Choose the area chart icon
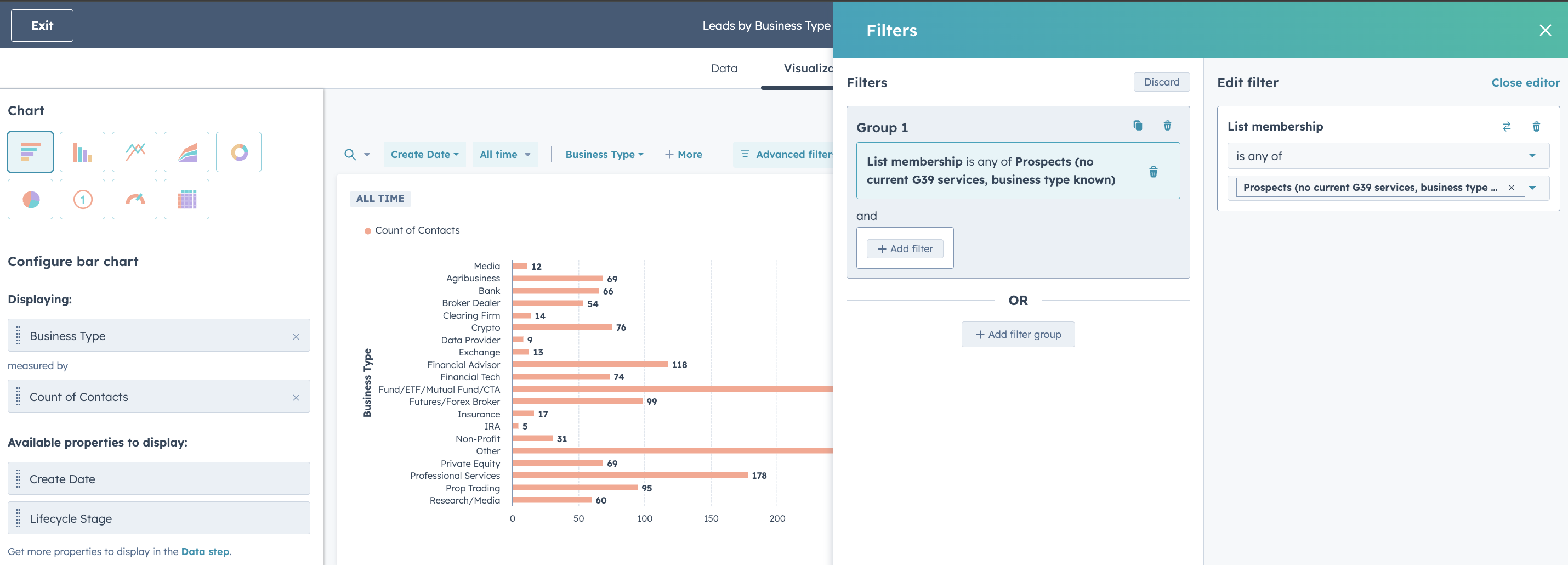 pyautogui.click(x=186, y=151)
